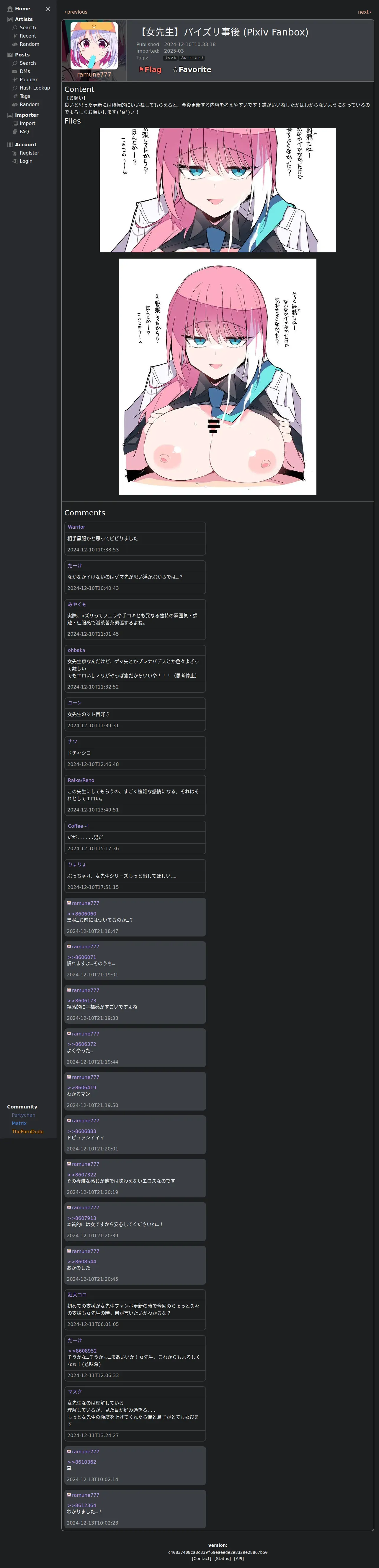The width and height of the screenshot is (379, 1568).
Task: Open reply reference >>8608952
Action: 82,1351
